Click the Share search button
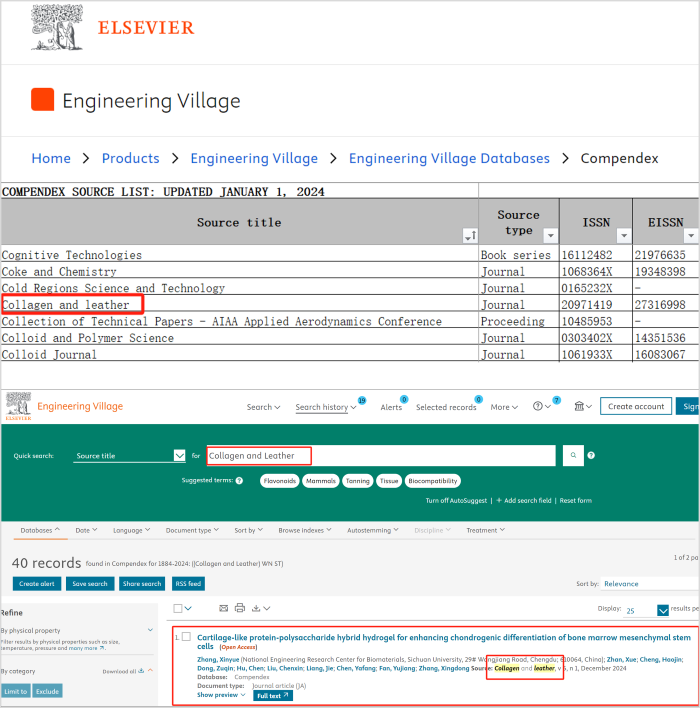This screenshot has height=708, width=700. [x=142, y=584]
